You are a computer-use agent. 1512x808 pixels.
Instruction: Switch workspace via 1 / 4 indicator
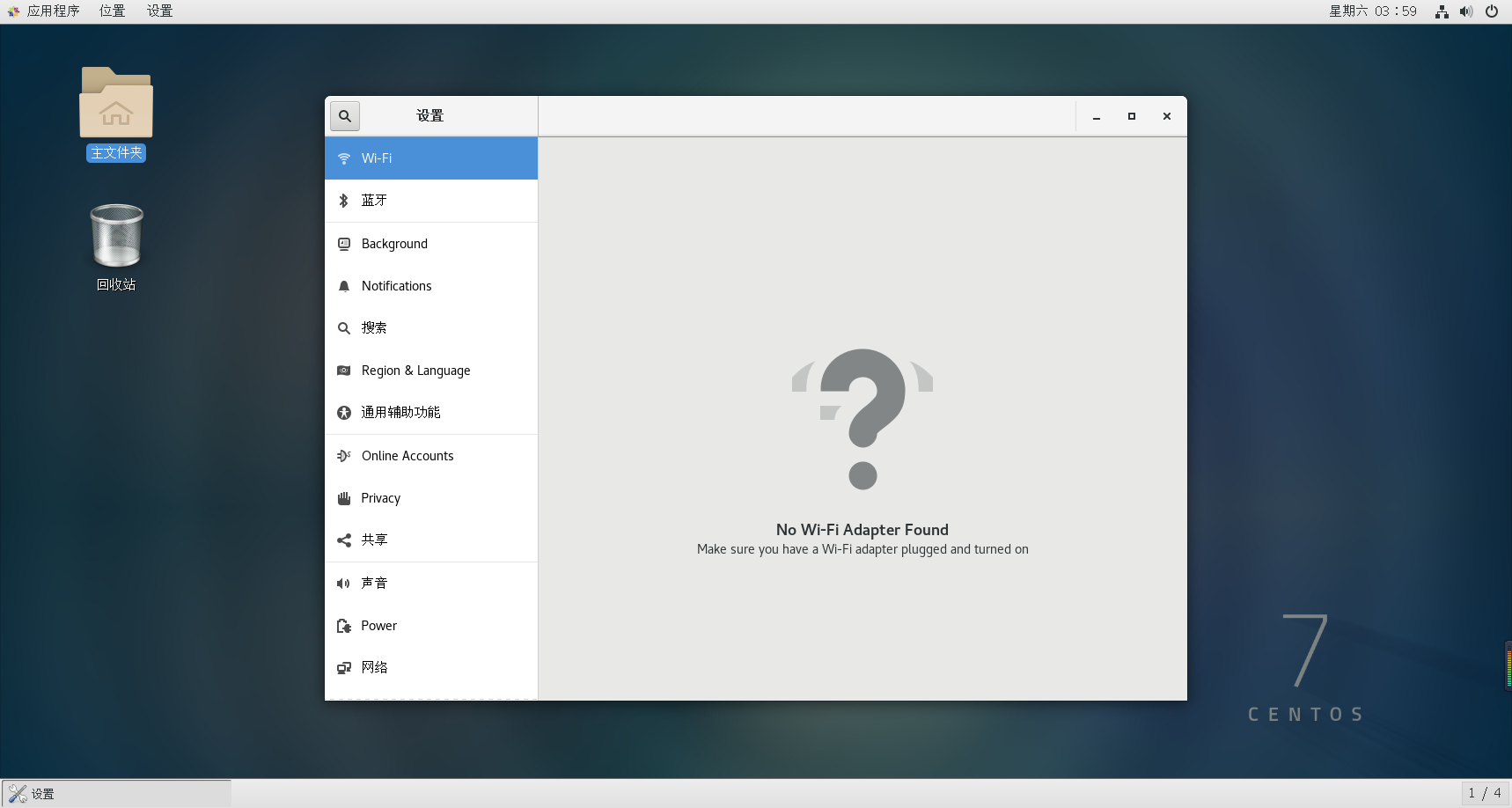[1485, 793]
